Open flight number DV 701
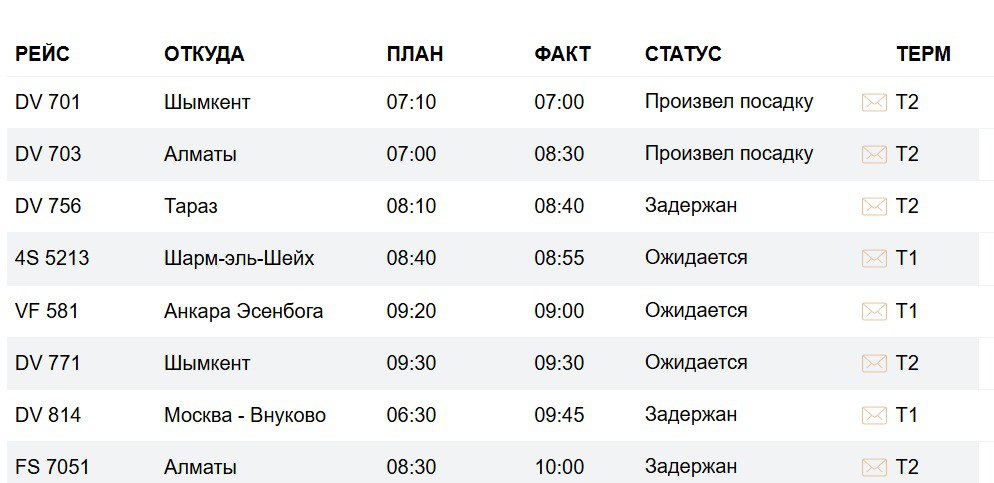This screenshot has height=483, width=994. point(47,102)
